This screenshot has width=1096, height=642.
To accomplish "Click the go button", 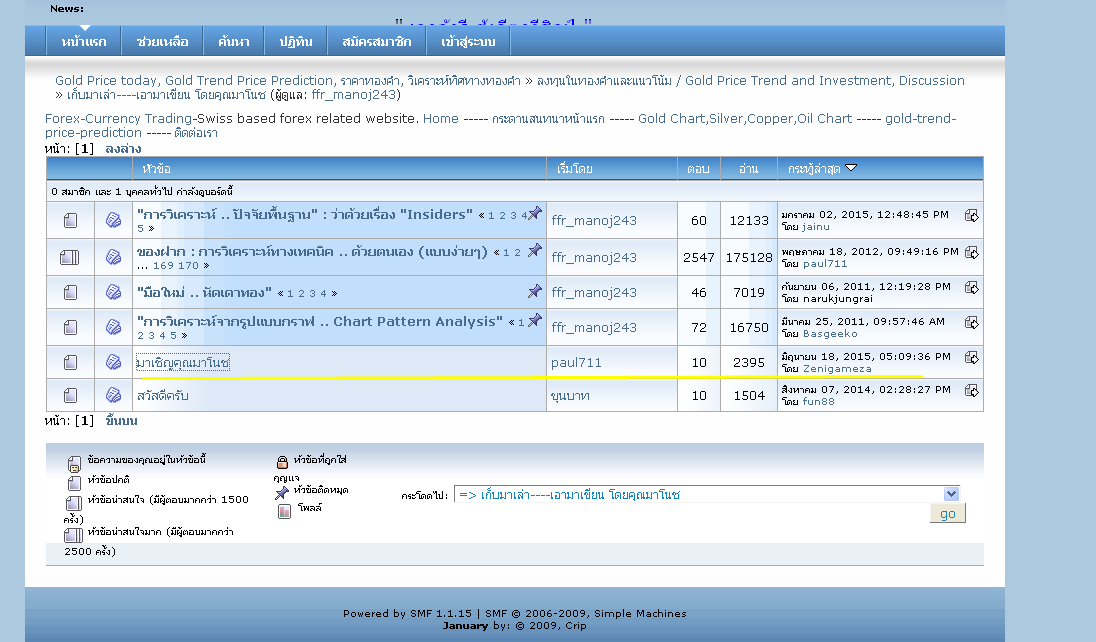I will pos(948,513).
